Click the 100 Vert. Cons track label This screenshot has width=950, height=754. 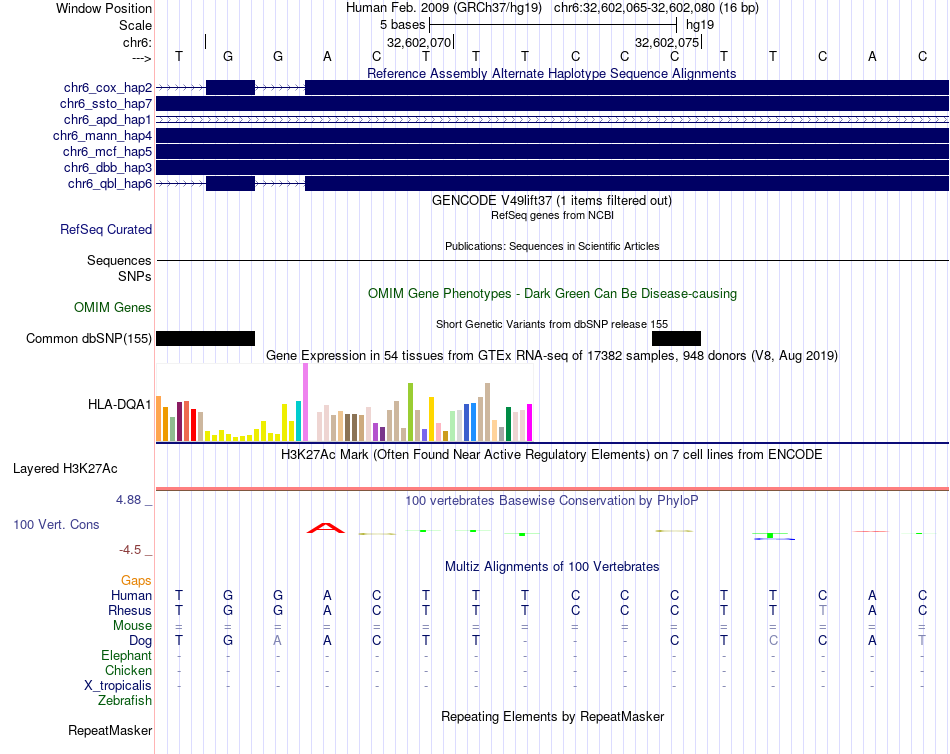pyautogui.click(x=56, y=525)
